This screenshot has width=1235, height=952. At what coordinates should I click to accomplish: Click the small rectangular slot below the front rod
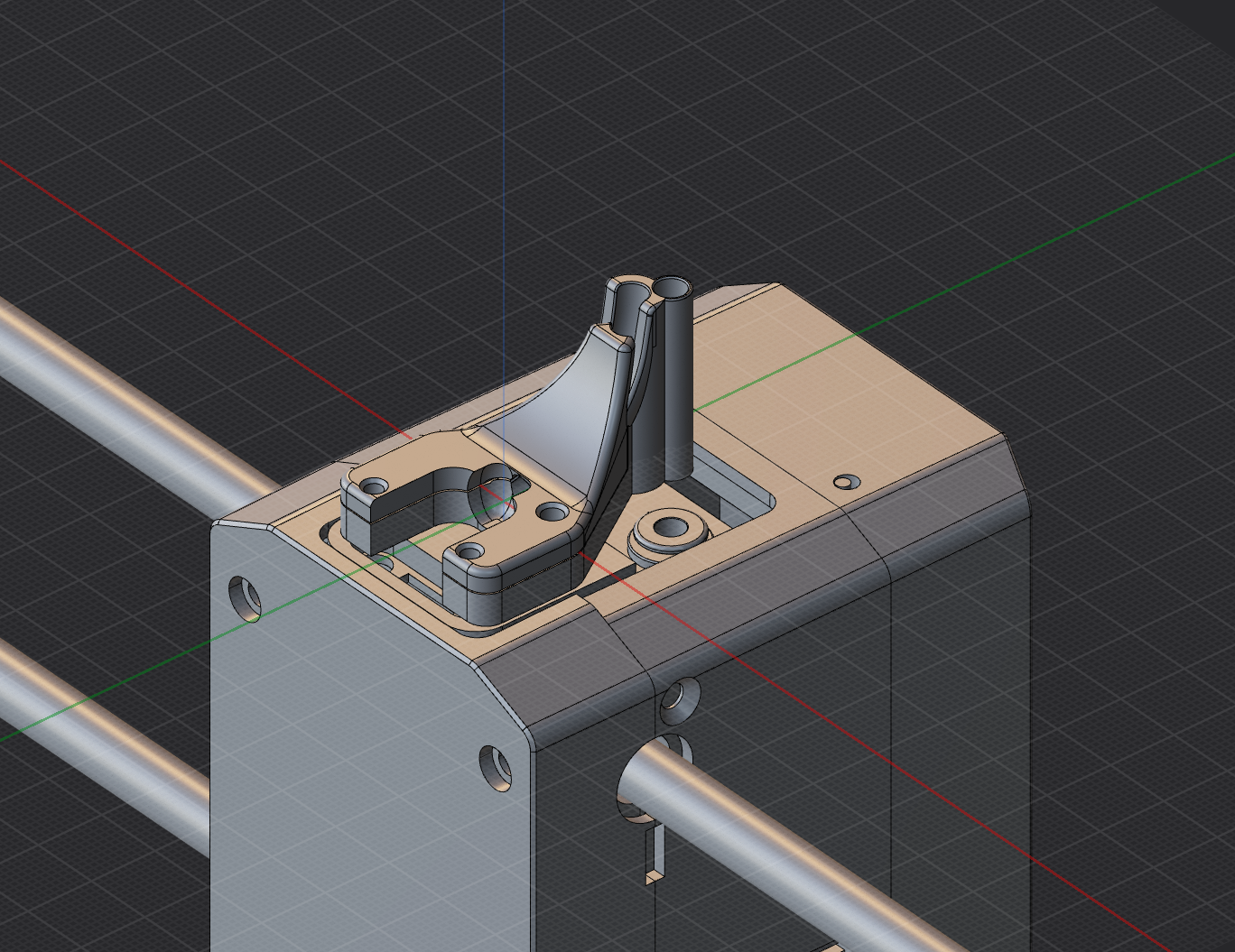(x=654, y=854)
